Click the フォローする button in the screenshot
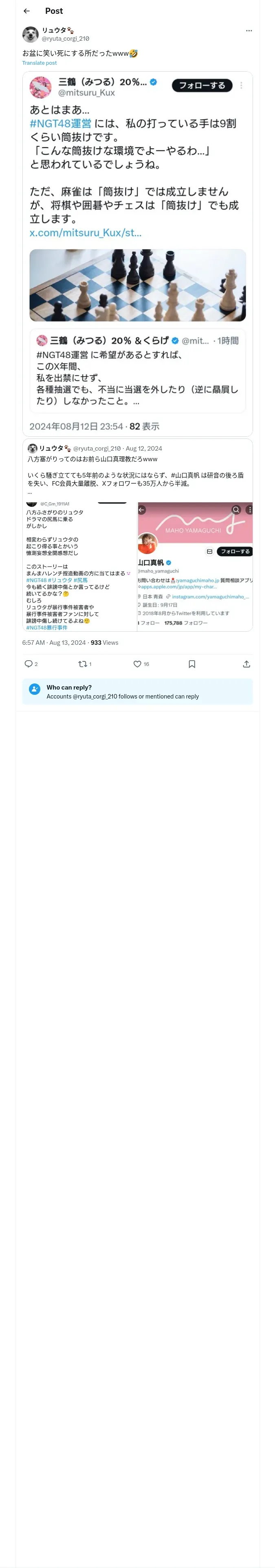 click(202, 85)
